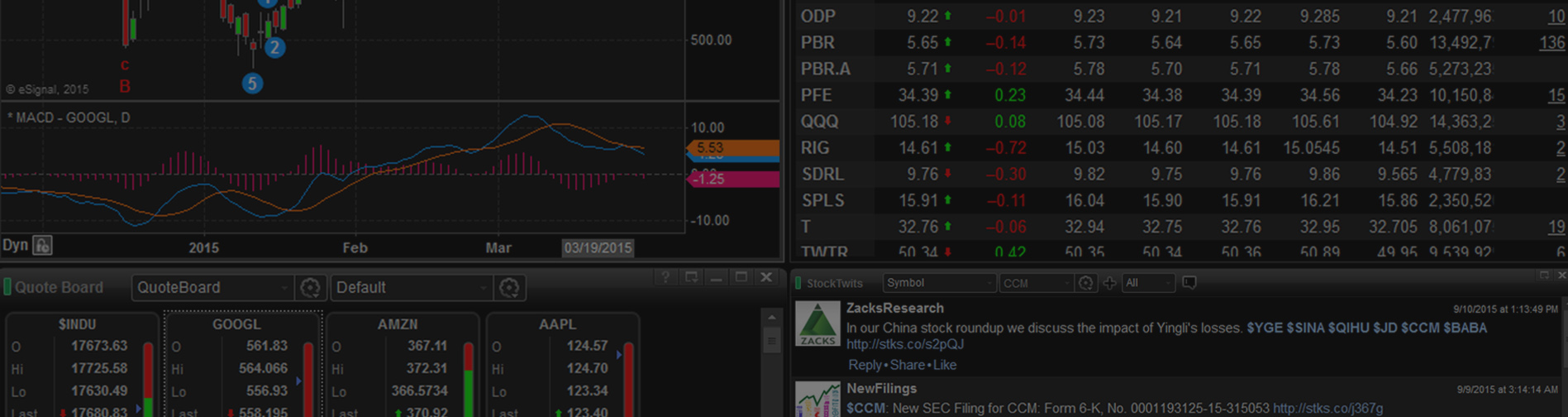Image resolution: width=1568 pixels, height=417 pixels.
Task: Select the QQQ row symbol
Action: 819,122
